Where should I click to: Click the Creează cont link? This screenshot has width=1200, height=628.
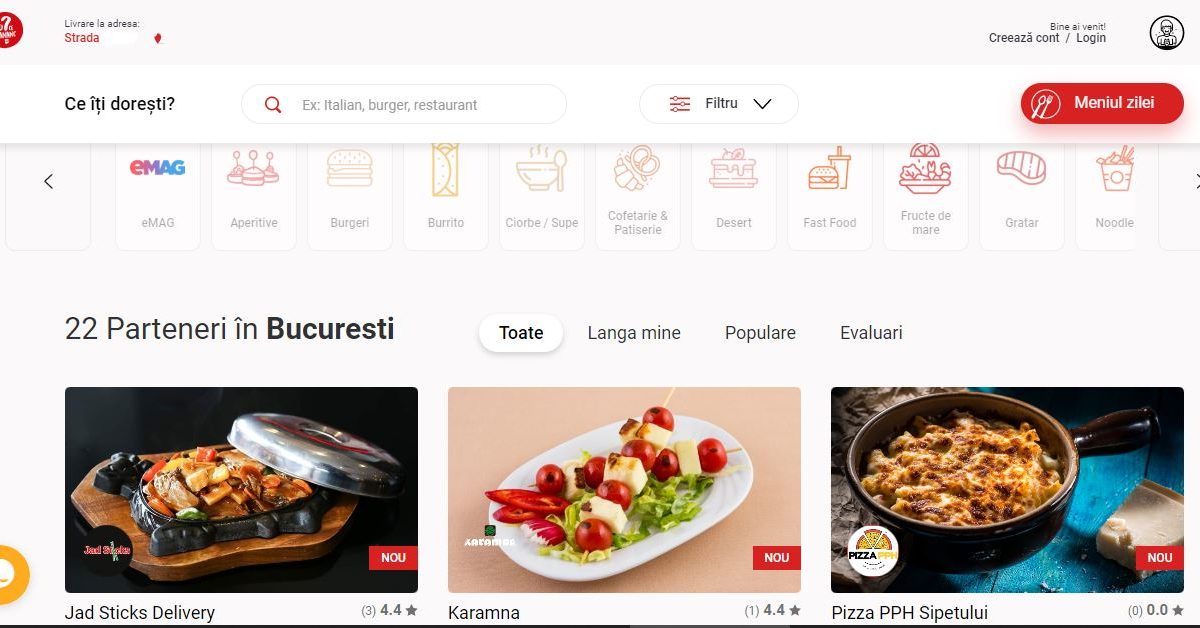(x=1024, y=38)
